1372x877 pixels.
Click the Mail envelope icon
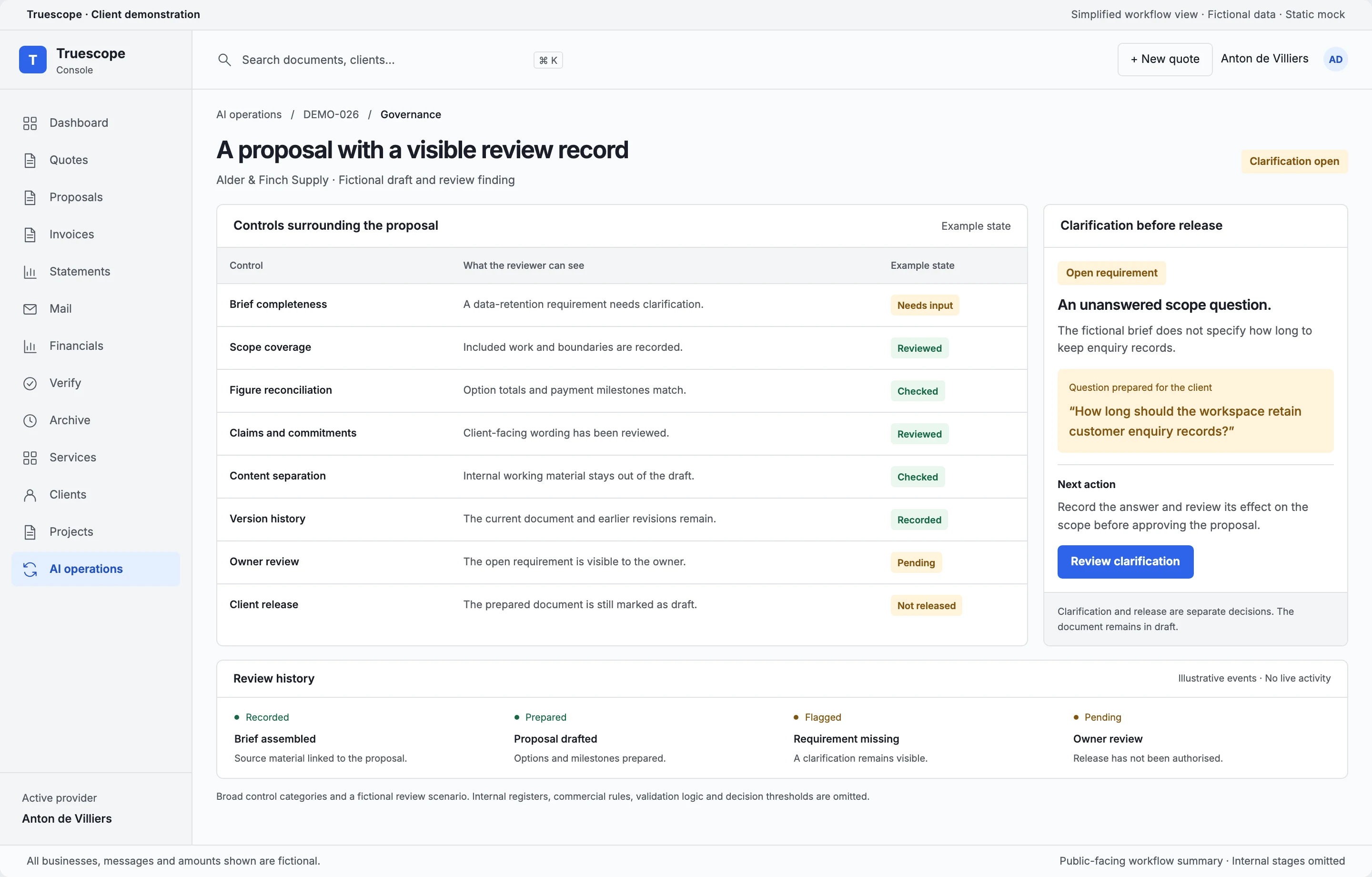30,308
